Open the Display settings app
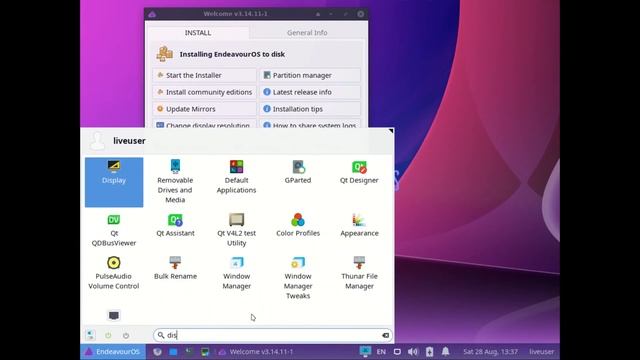The width and height of the screenshot is (640, 360). (x=114, y=182)
